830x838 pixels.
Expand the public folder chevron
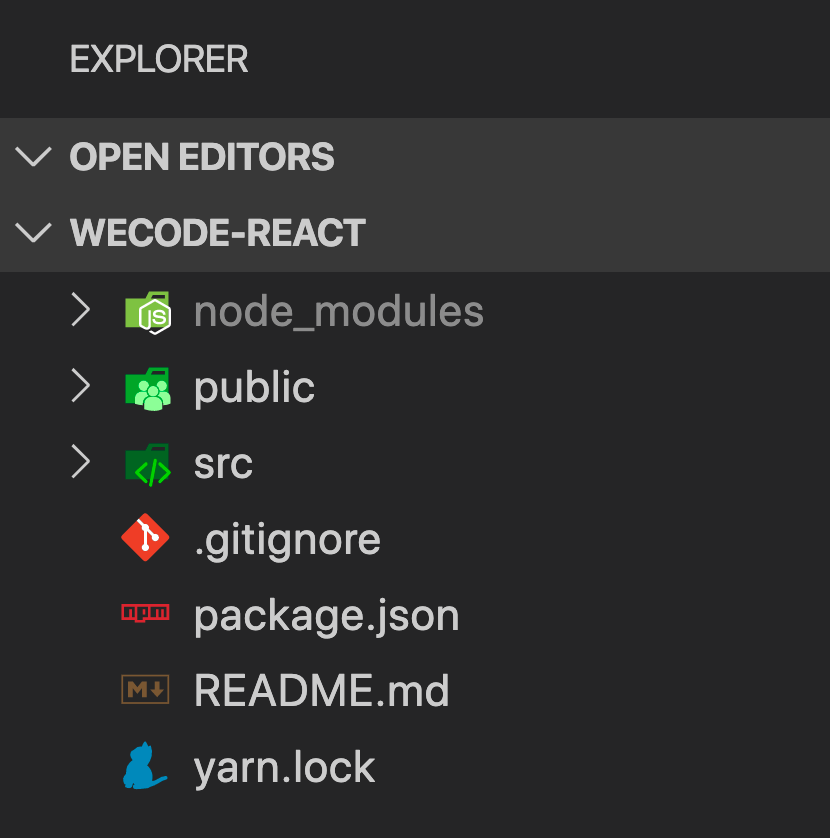pyautogui.click(x=80, y=386)
